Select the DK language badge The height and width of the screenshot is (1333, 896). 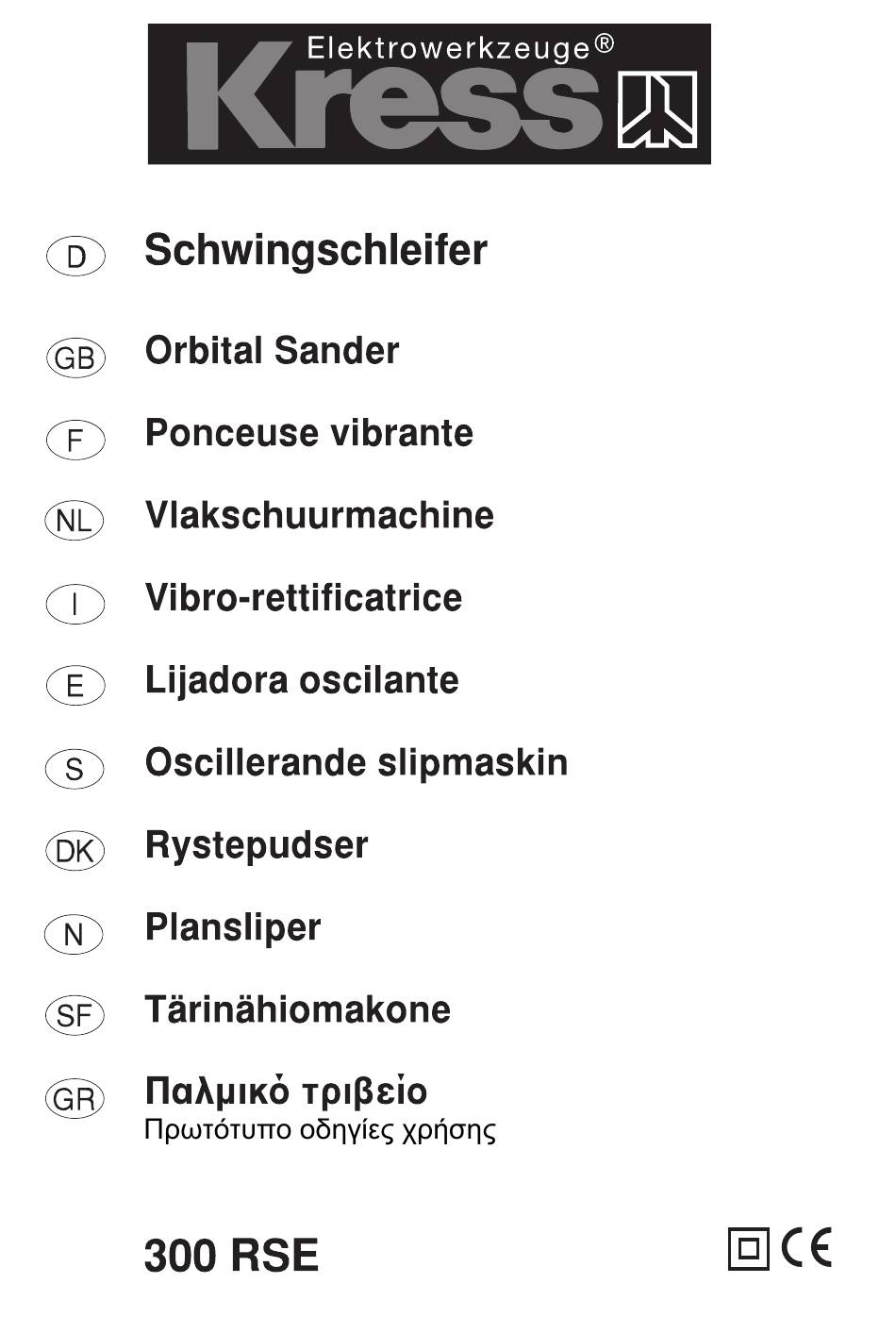click(75, 852)
